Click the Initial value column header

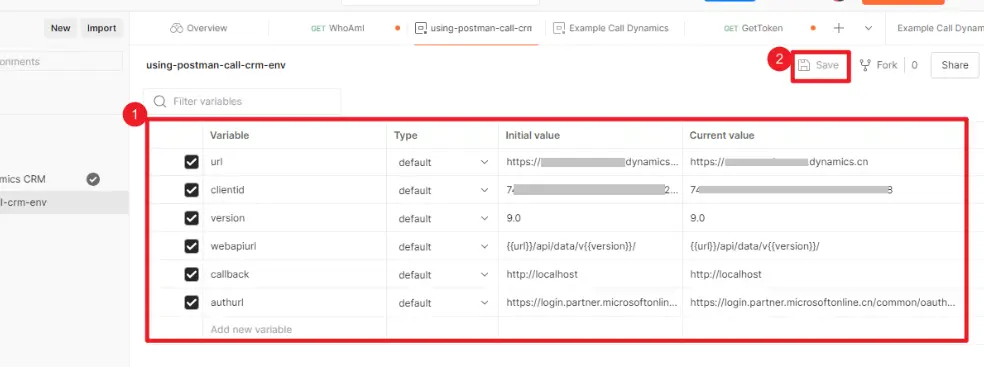533,136
